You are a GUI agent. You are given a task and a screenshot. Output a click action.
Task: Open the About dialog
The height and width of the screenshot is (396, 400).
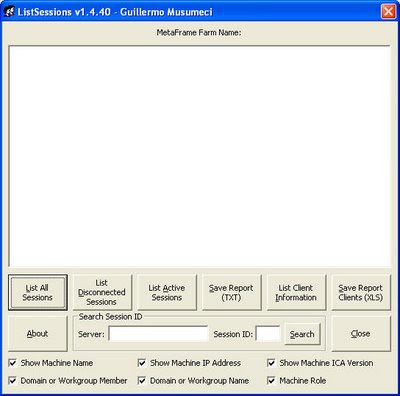point(38,333)
